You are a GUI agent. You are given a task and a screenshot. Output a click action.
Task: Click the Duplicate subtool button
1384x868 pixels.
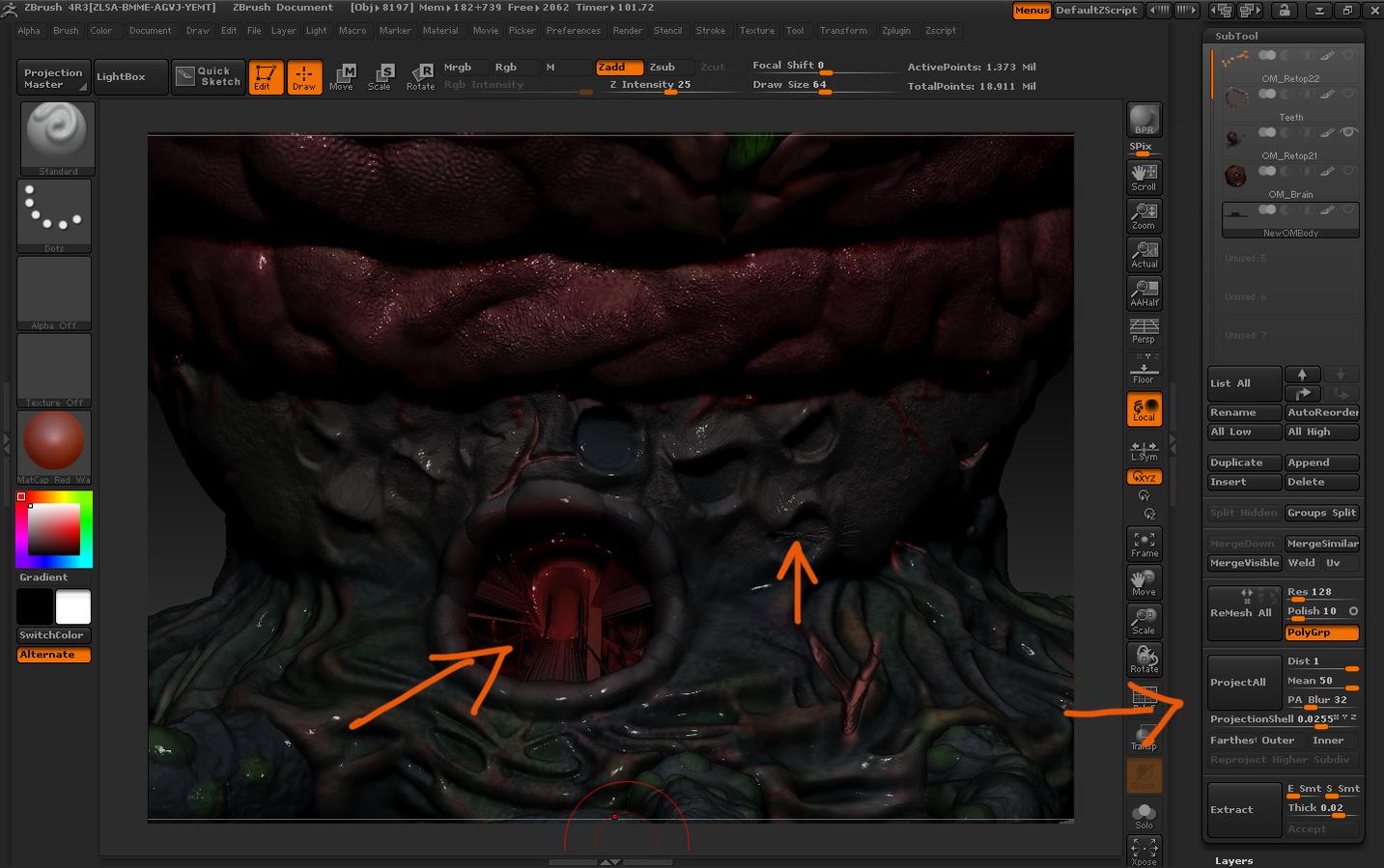pyautogui.click(x=1244, y=462)
